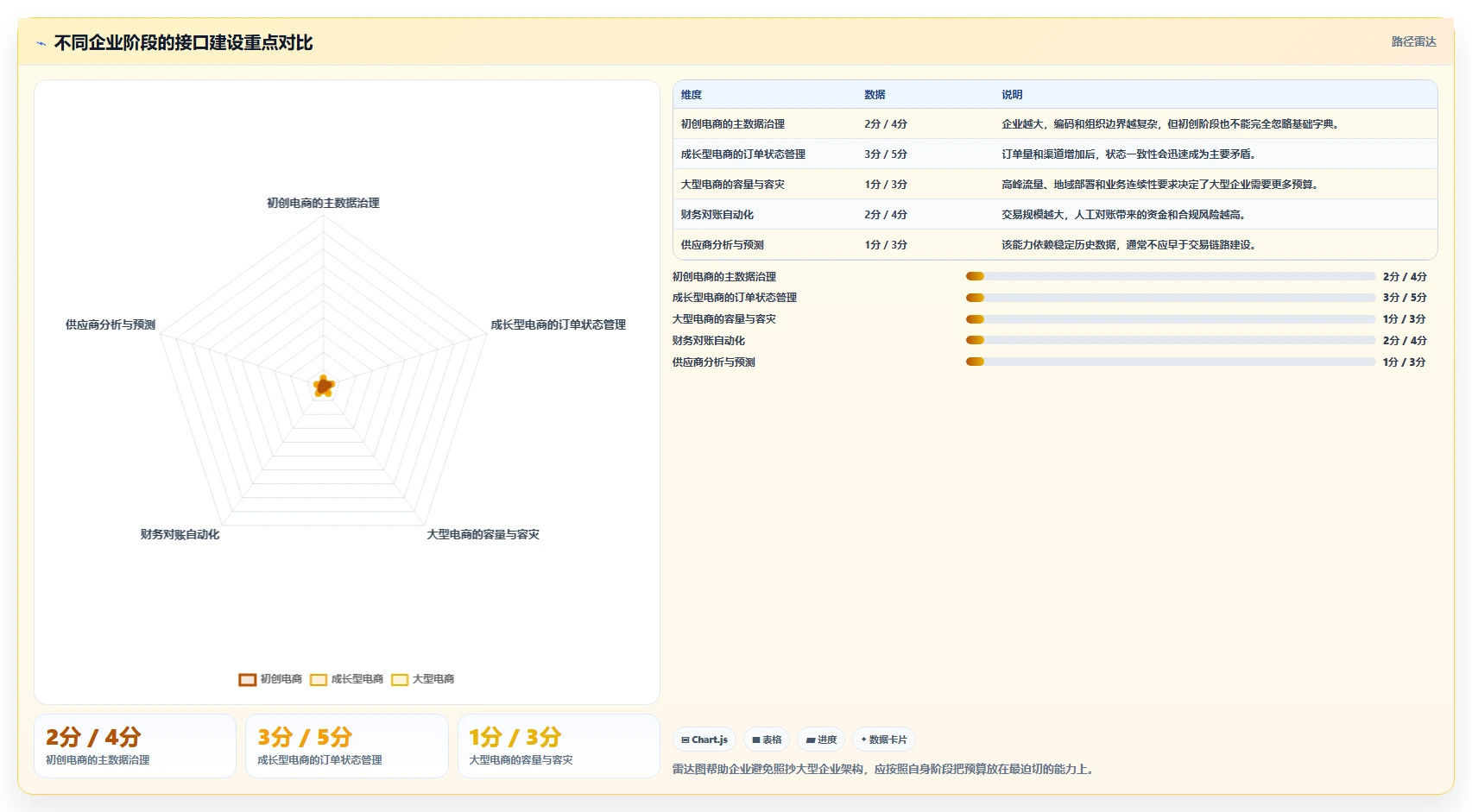Click the 进度 chip

(x=821, y=740)
